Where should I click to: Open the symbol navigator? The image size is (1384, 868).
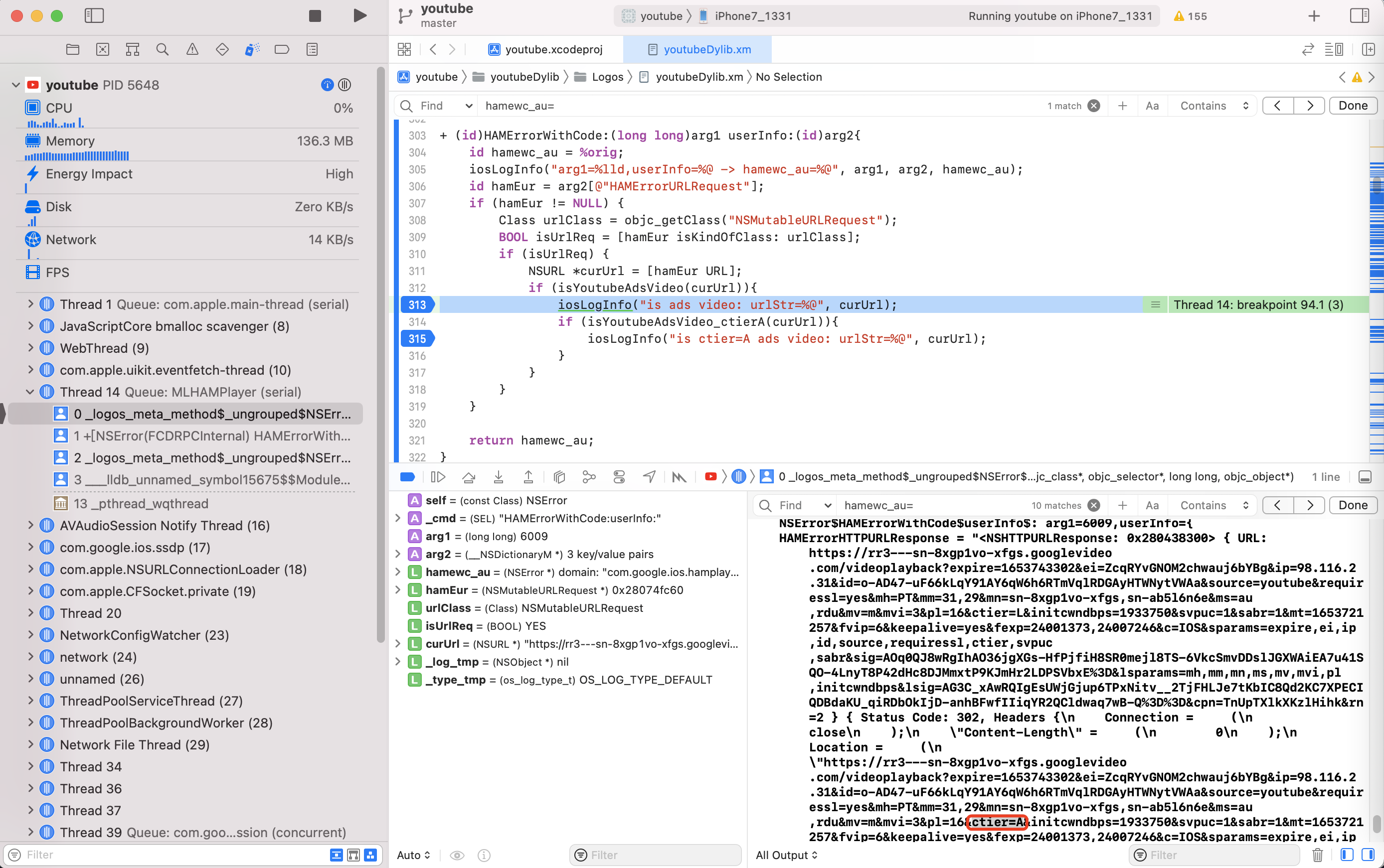pos(133,49)
